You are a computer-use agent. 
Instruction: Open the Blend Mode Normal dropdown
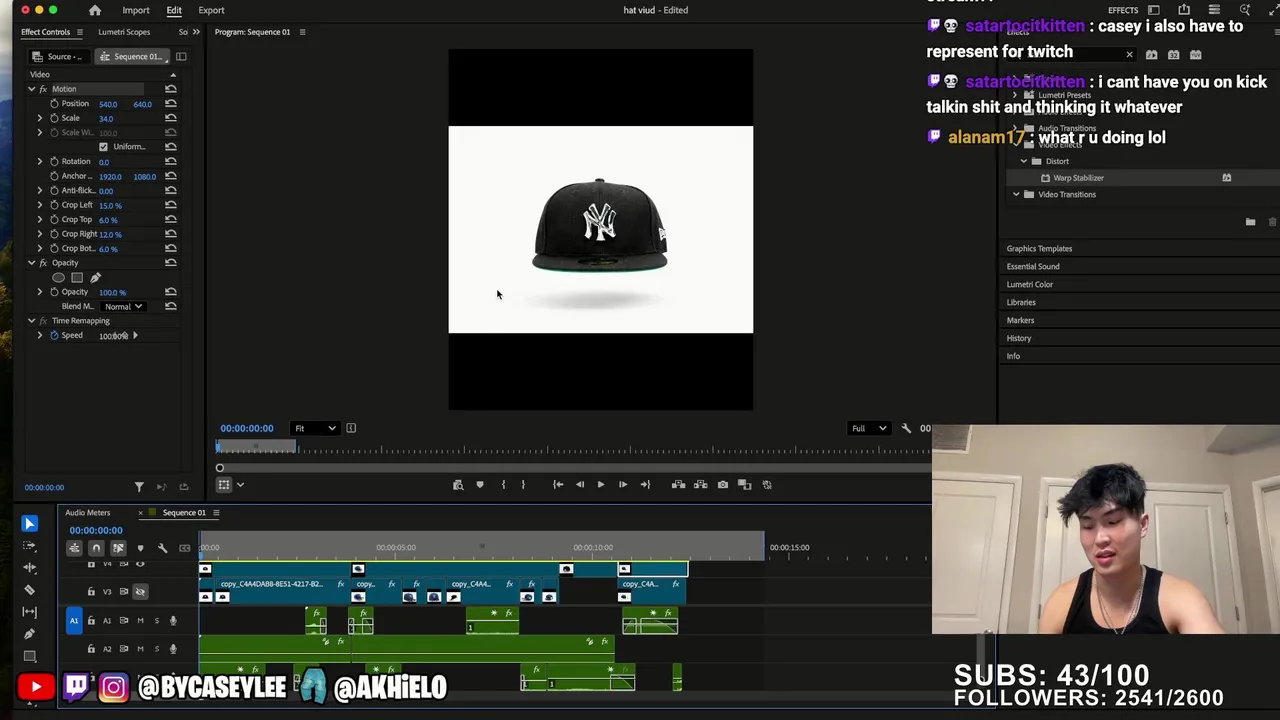[123, 306]
